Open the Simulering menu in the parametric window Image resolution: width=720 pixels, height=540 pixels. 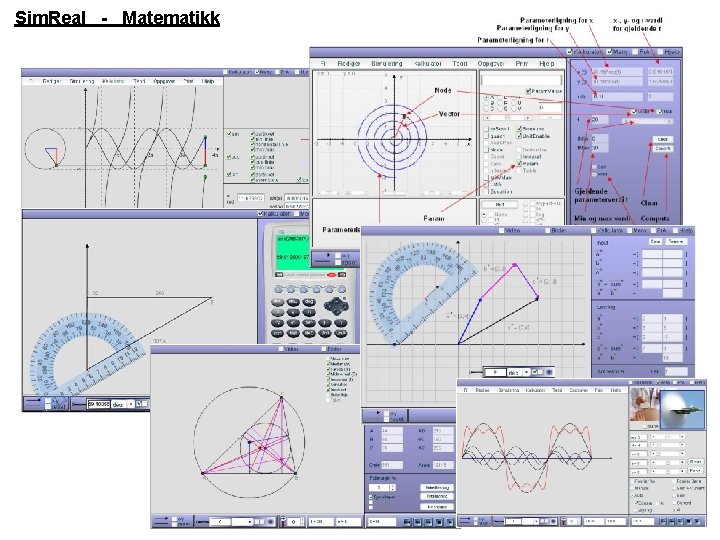tap(387, 63)
